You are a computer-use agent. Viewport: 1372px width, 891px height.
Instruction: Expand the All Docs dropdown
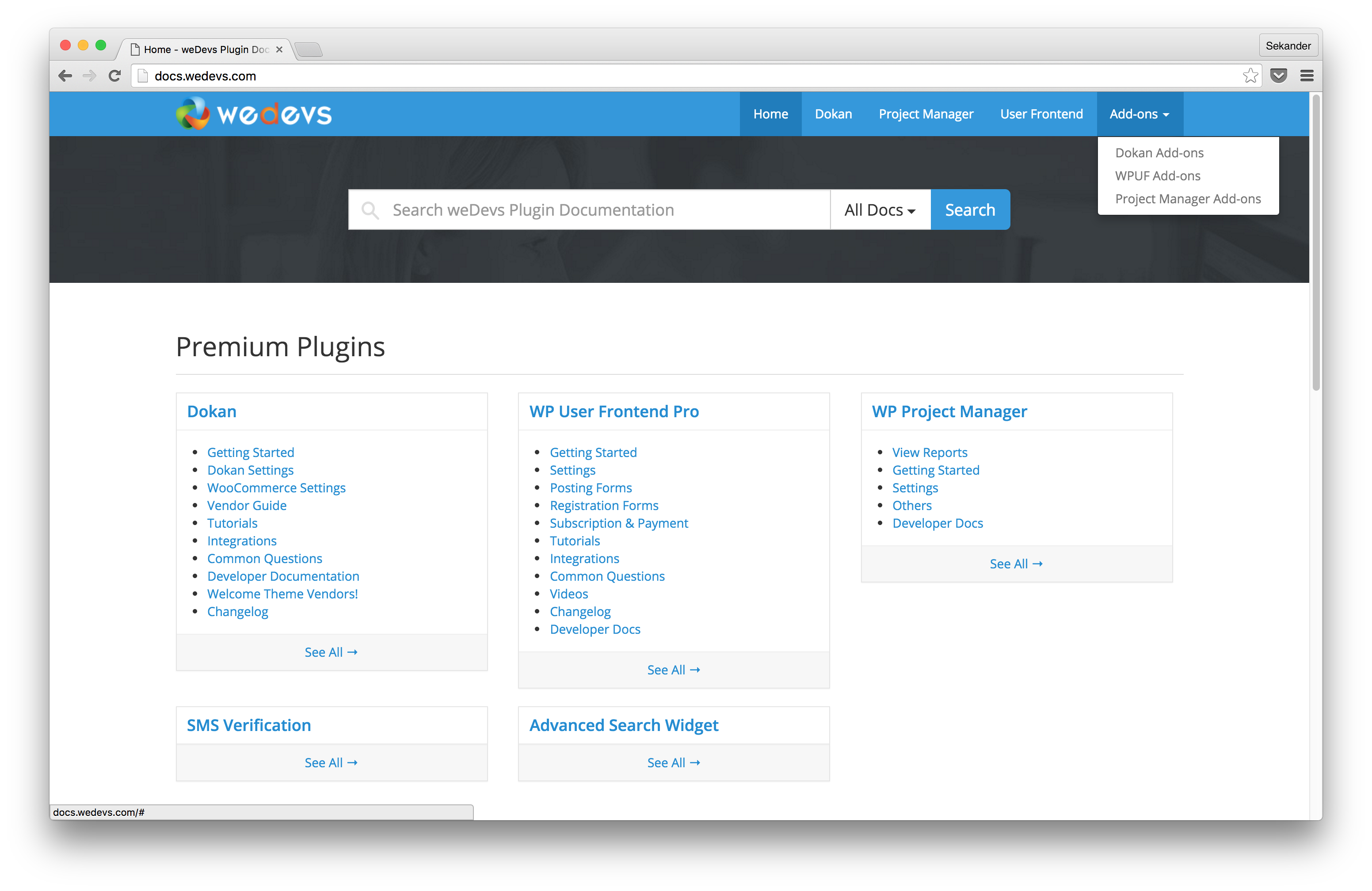coord(880,210)
